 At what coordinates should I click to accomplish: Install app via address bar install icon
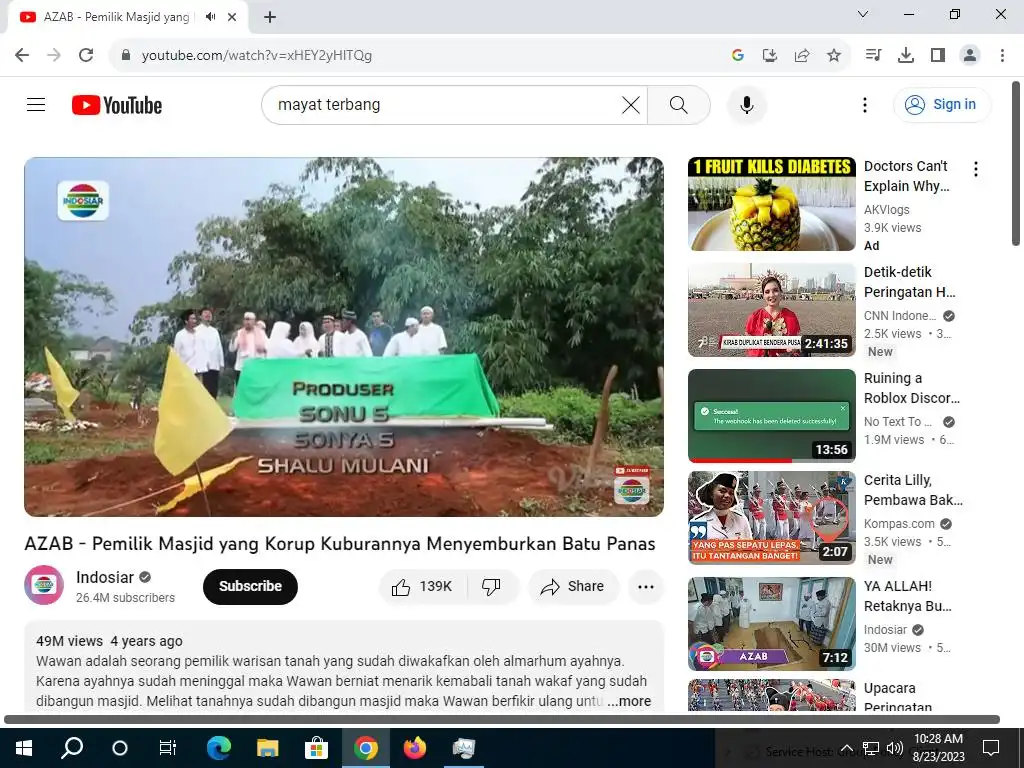(x=769, y=55)
